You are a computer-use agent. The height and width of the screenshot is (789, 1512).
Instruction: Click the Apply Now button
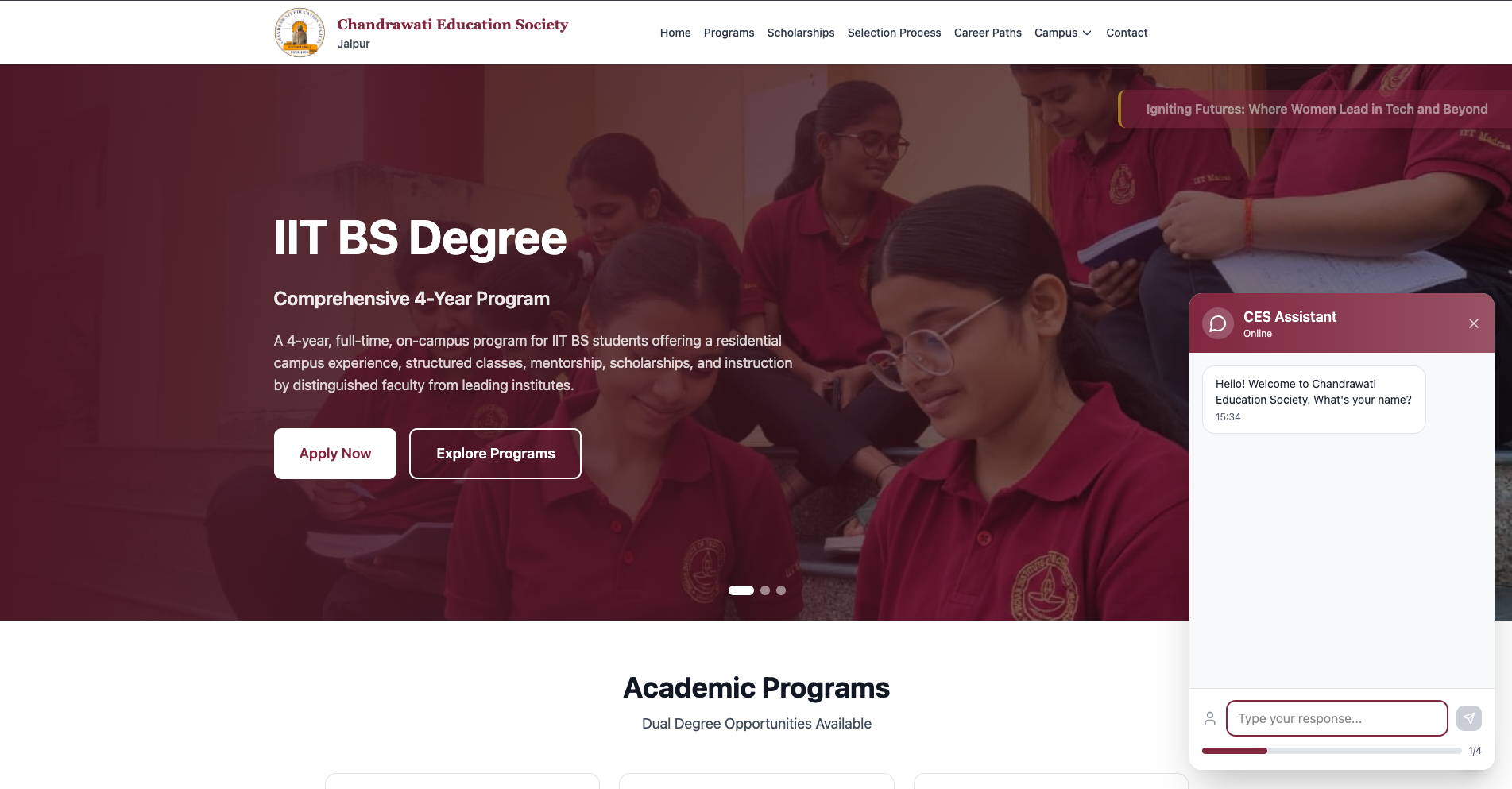[335, 454]
